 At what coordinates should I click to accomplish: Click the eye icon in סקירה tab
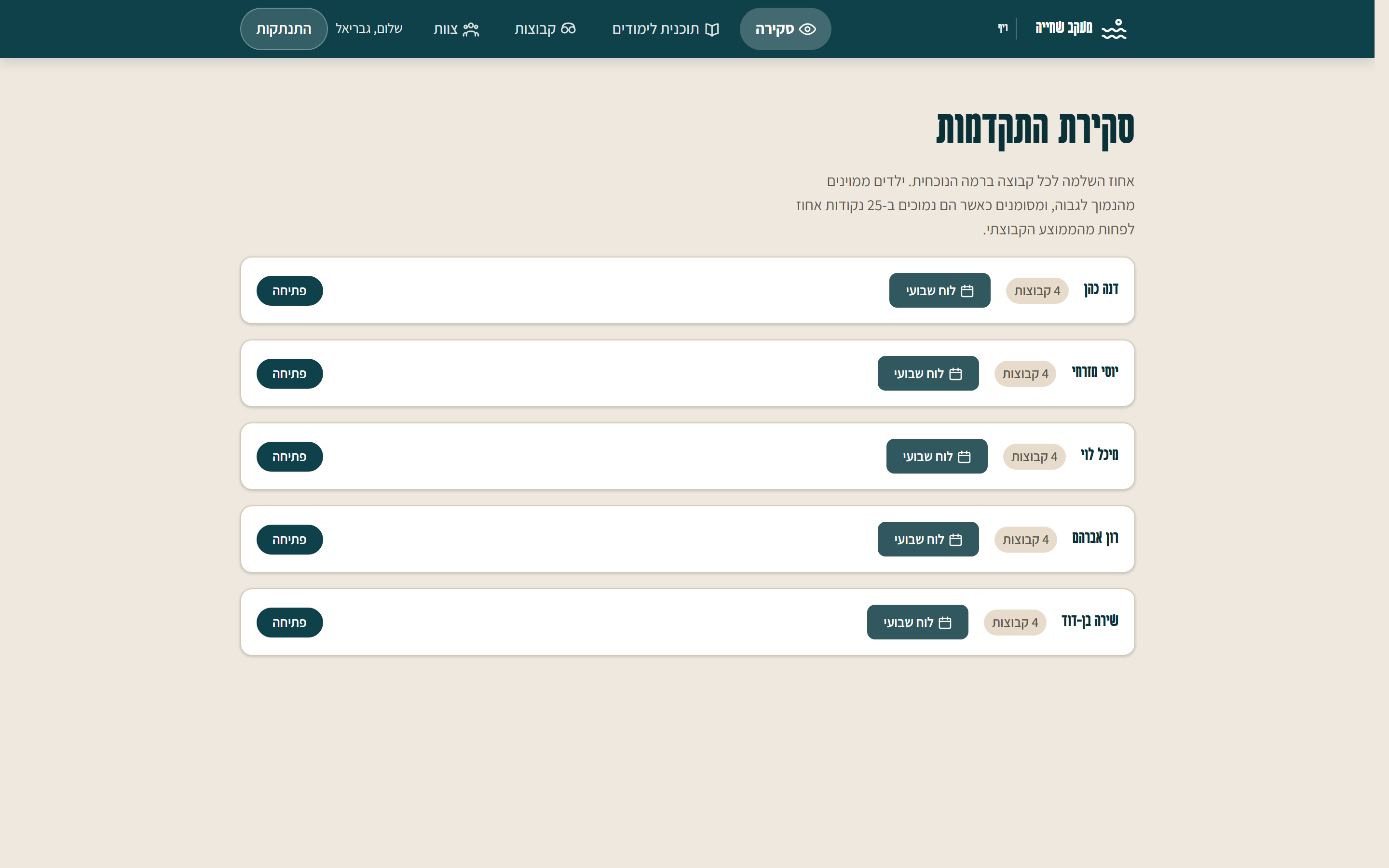pyautogui.click(x=807, y=29)
